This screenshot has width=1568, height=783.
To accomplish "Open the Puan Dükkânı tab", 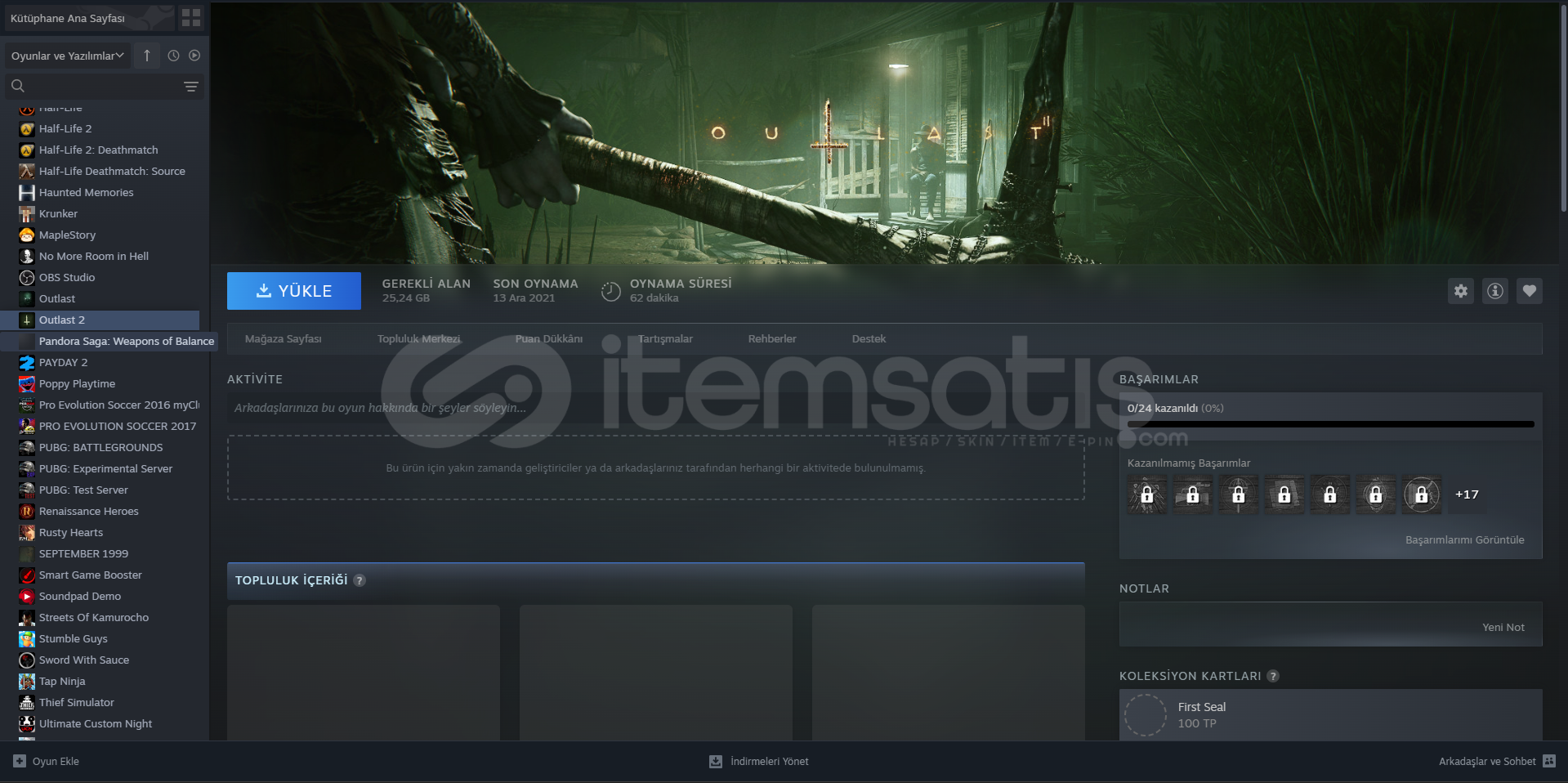I will (549, 338).
